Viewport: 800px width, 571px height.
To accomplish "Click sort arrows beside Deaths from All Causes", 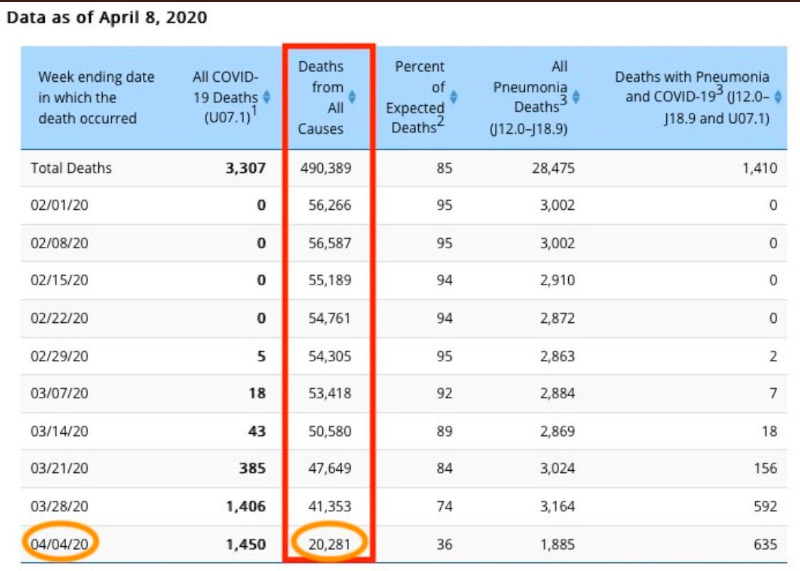I will [x=352, y=97].
